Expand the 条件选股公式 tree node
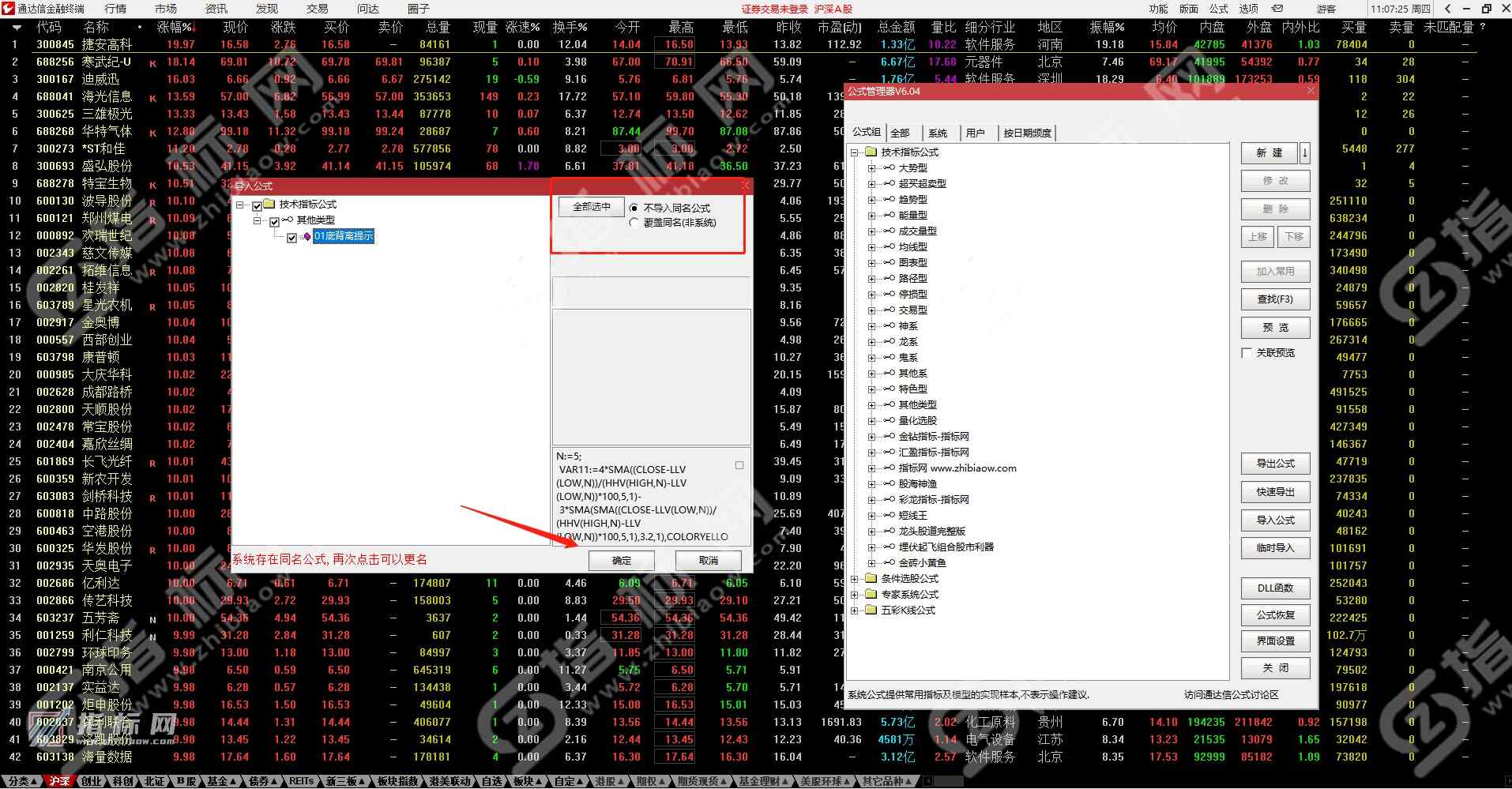This screenshot has height=789, width=1512. tap(856, 578)
